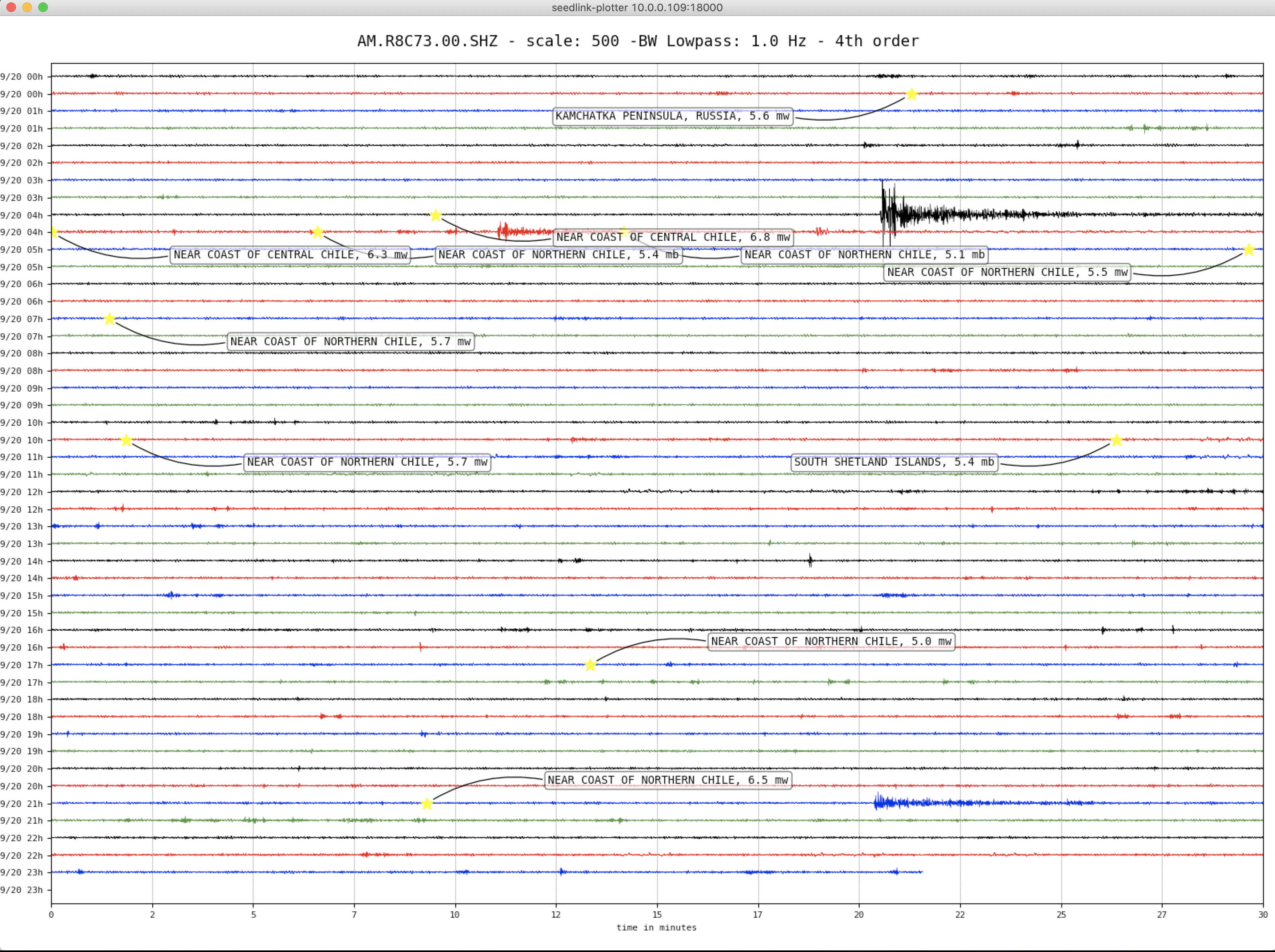
Task: Click the KAMCHATKA PENINSULA, RUSSIA, 5.6 mw label
Action: 673,116
